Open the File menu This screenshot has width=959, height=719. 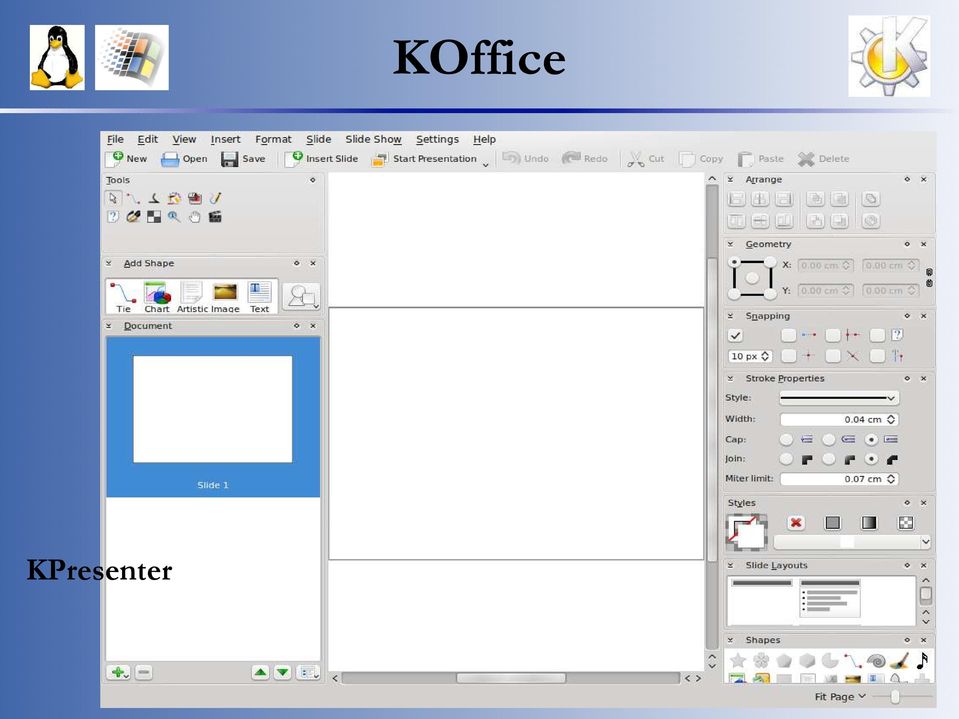tap(115, 139)
